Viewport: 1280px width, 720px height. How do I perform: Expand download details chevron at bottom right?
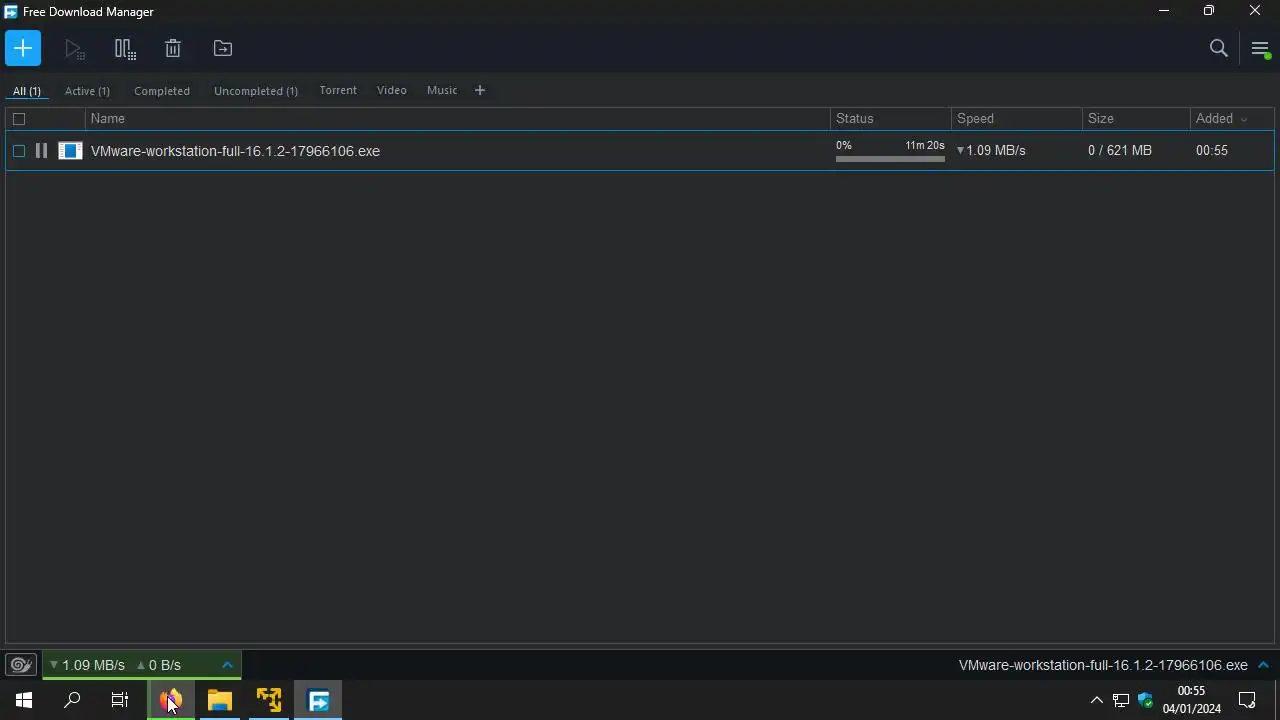[1263, 665]
